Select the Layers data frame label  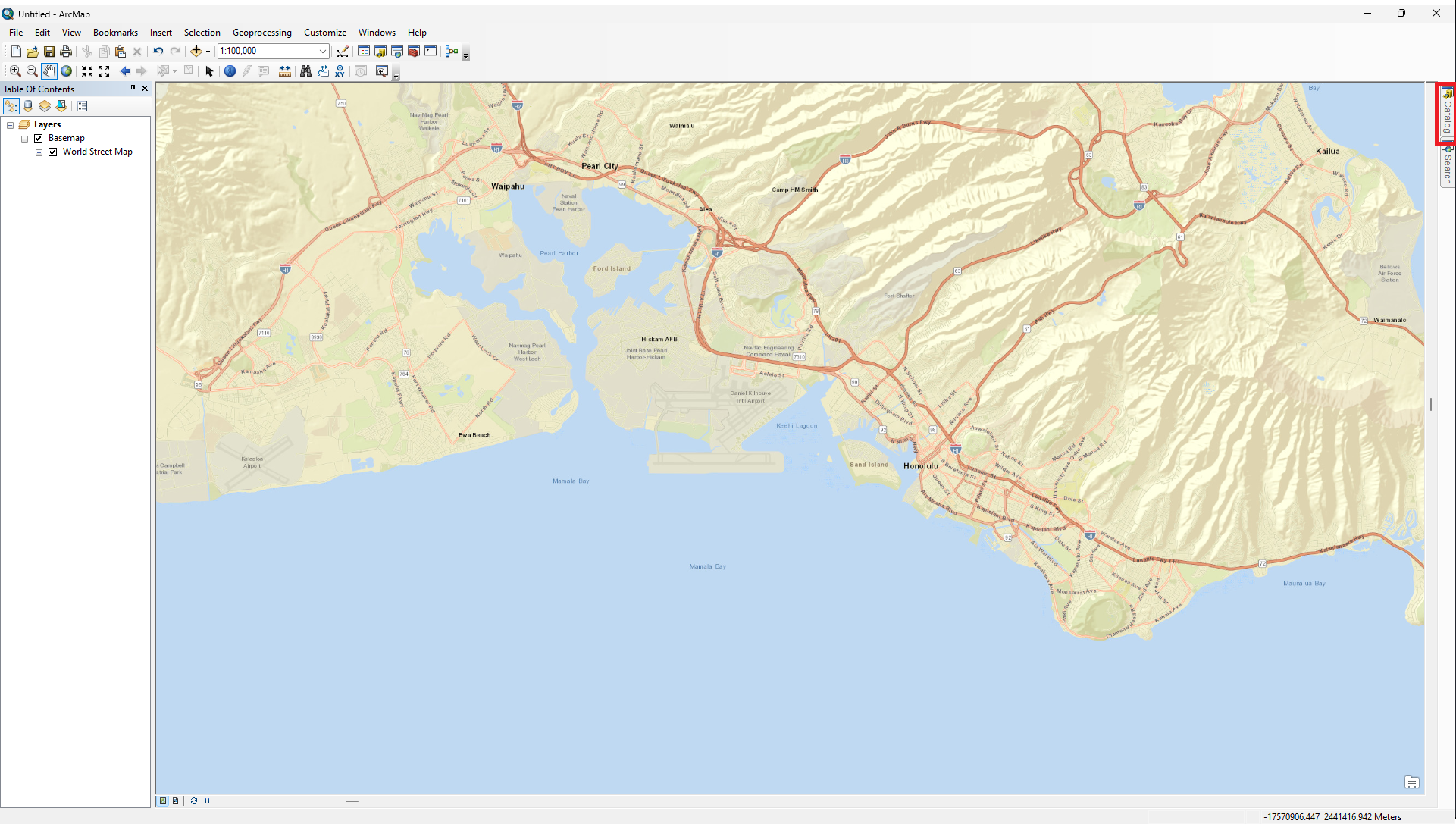[47, 125]
